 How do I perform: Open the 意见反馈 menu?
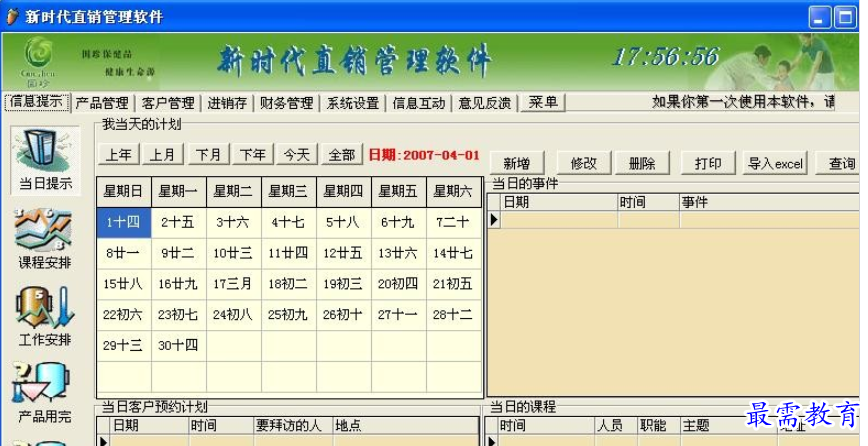click(x=484, y=103)
